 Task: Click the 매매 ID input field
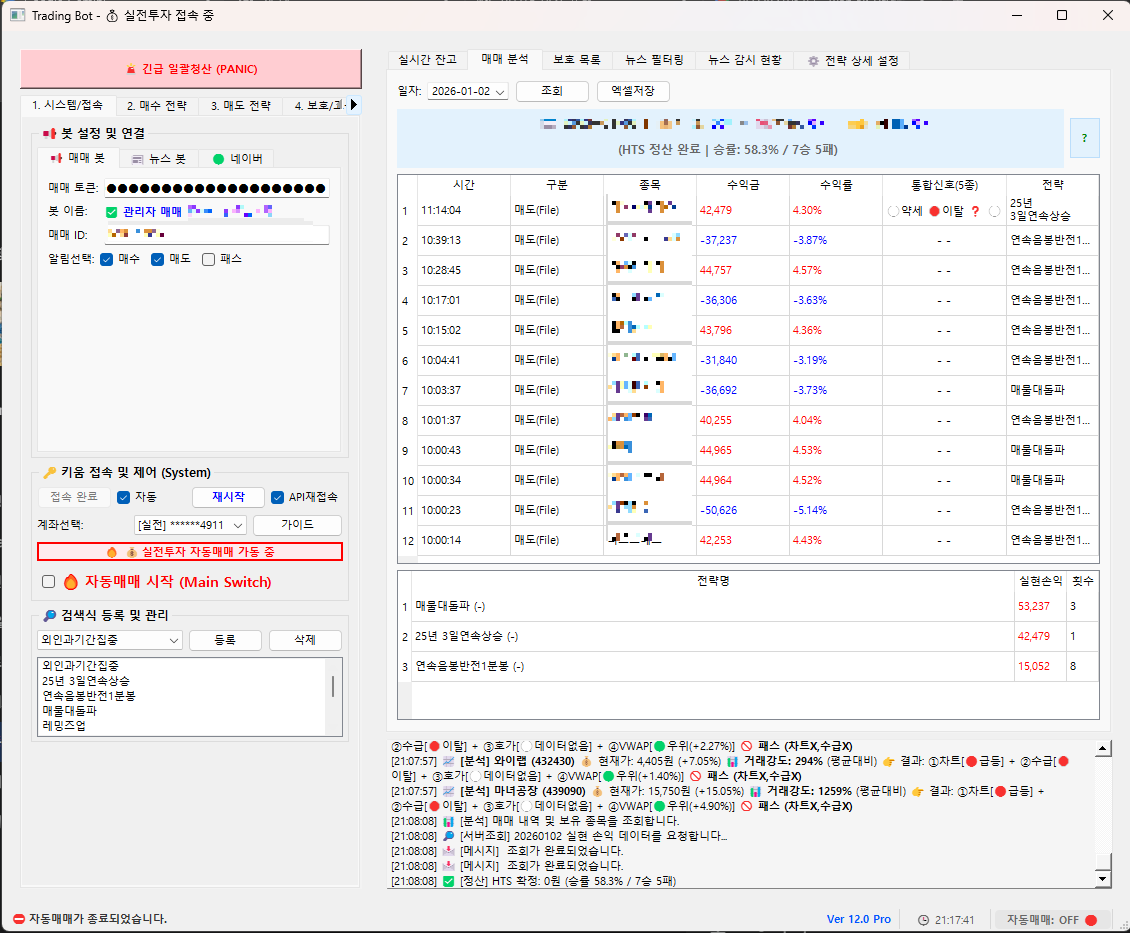click(217, 234)
